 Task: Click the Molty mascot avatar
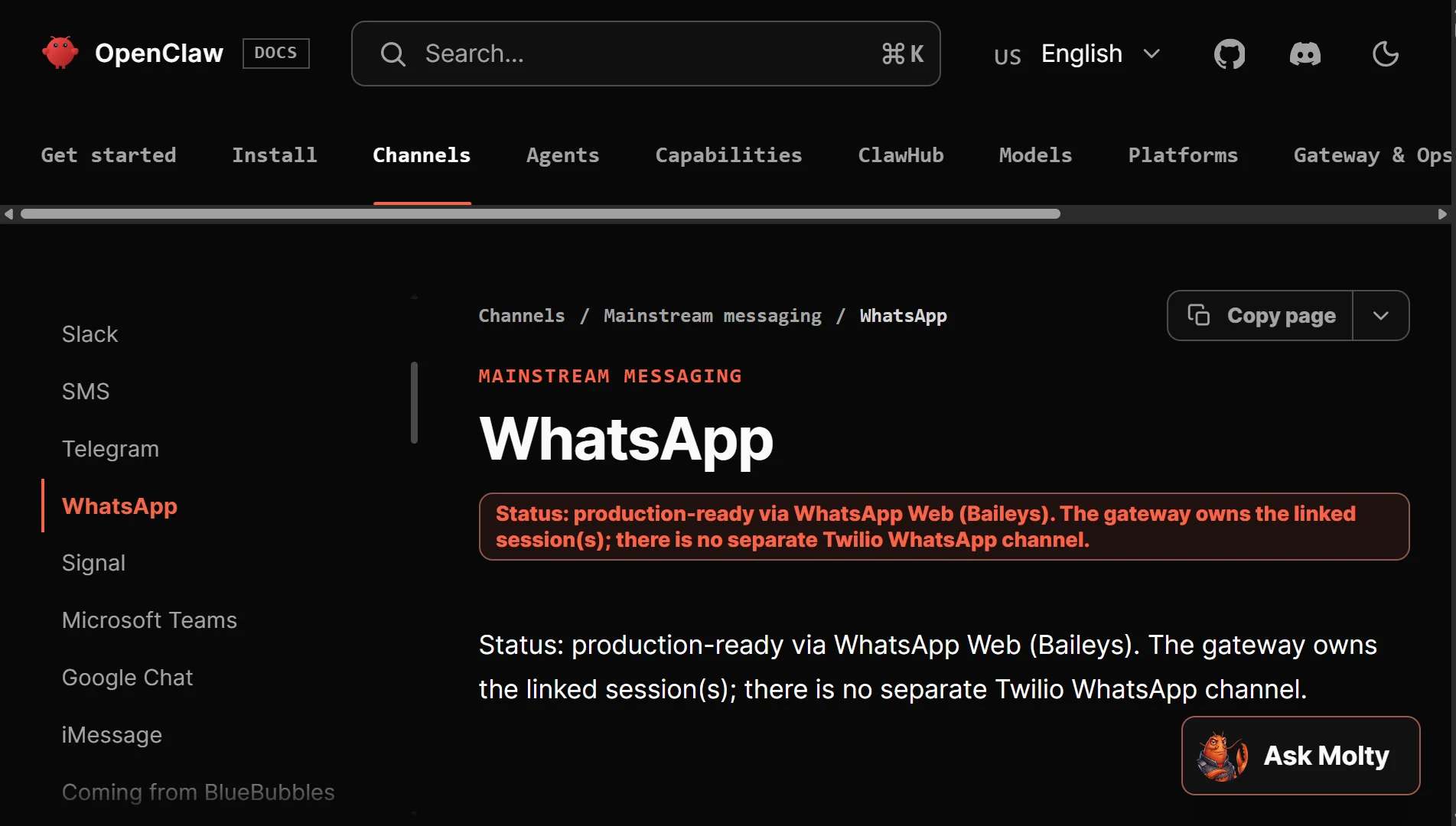(x=1223, y=756)
